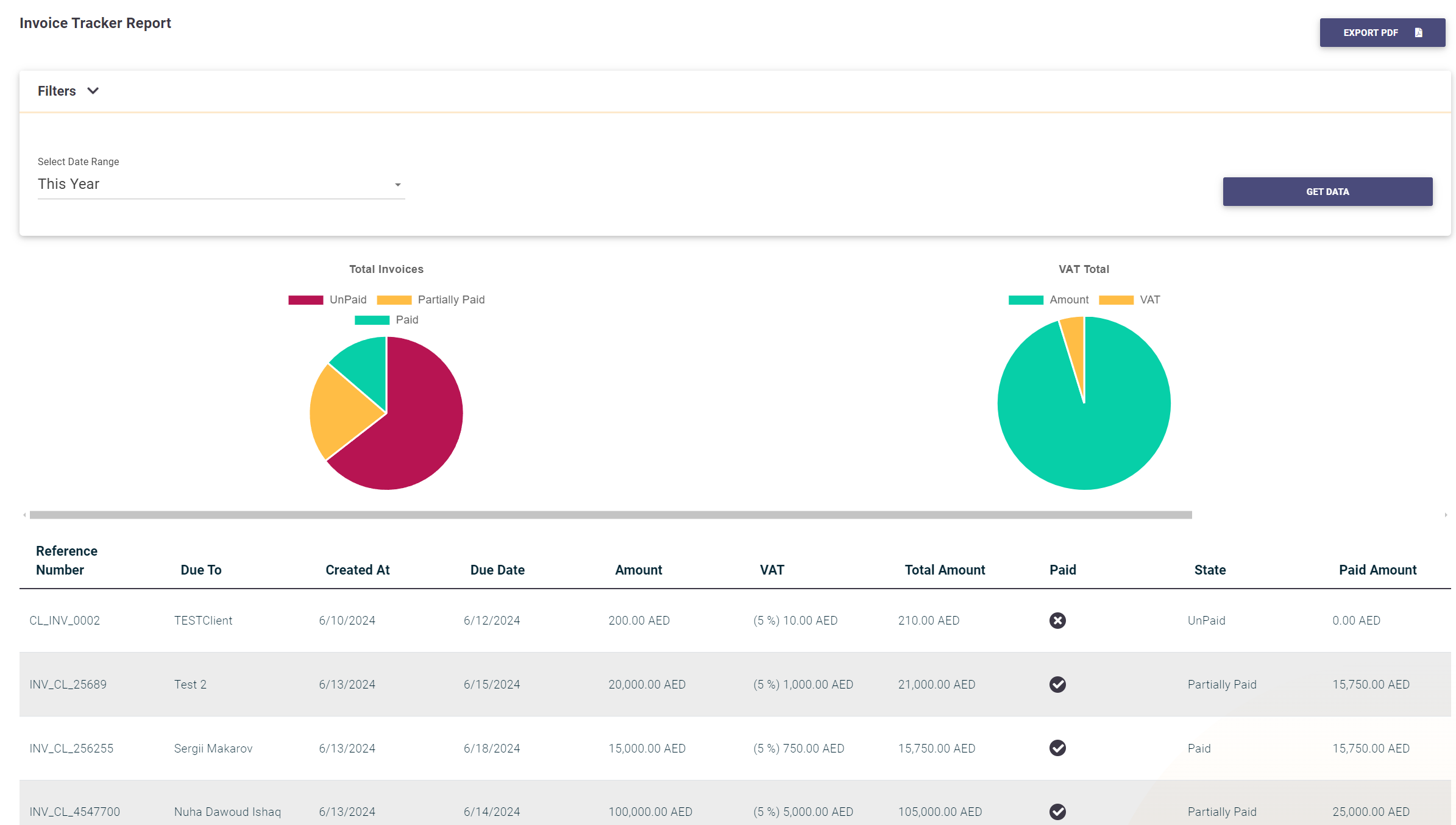Collapse the Filters panel chevron

pyautogui.click(x=93, y=91)
